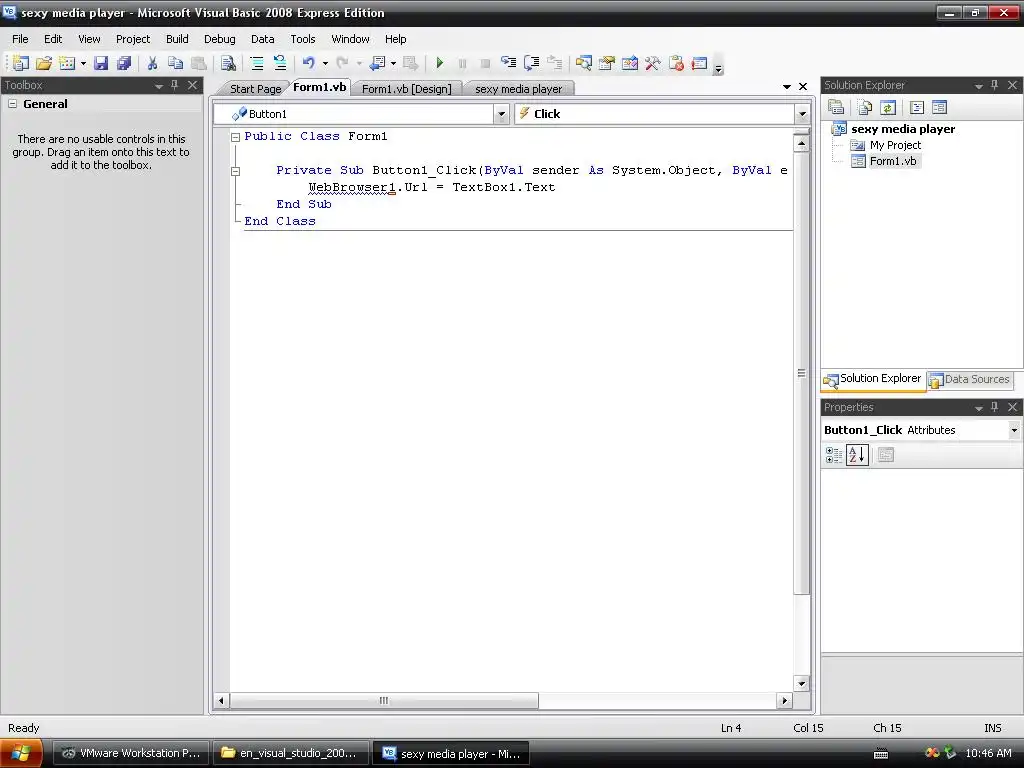Switch to the sexy media player tab
Screen dimensions: 1024x768
tap(519, 89)
